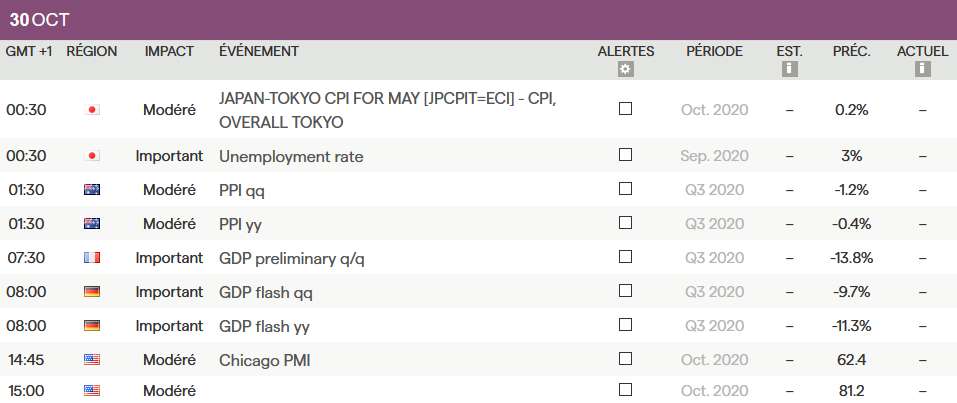Open the GDP flash yy event
This screenshot has height=403, width=957.
point(261,326)
